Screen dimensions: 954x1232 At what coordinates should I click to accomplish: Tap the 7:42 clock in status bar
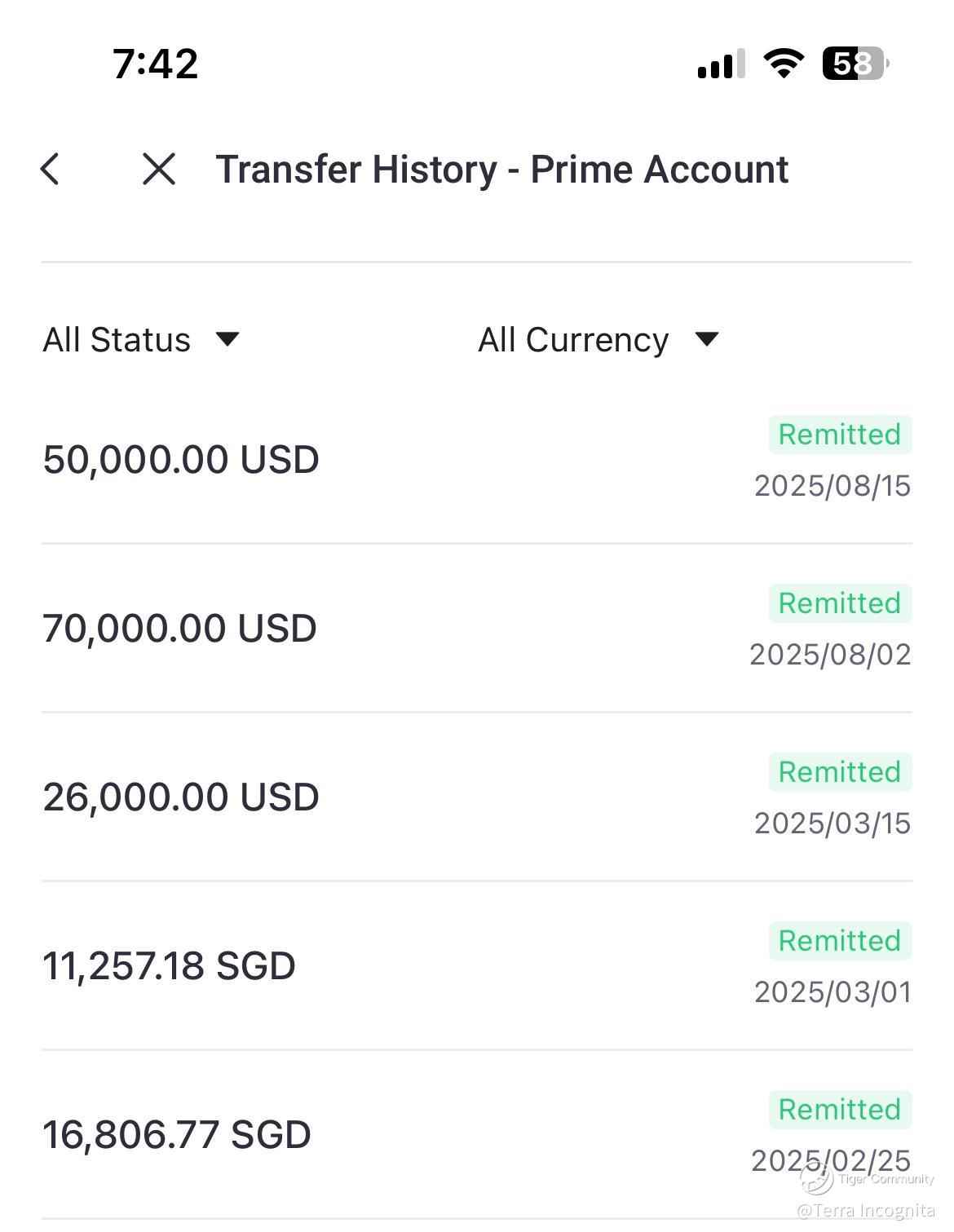(x=155, y=64)
